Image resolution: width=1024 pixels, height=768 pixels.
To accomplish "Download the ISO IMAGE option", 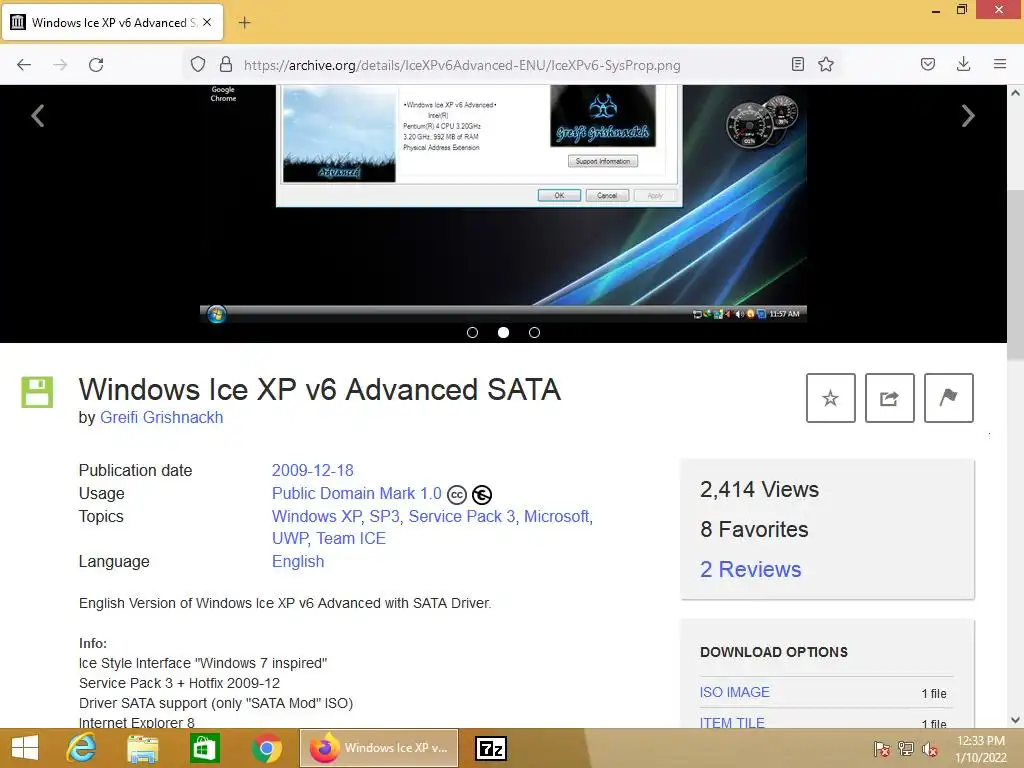I will tap(735, 692).
